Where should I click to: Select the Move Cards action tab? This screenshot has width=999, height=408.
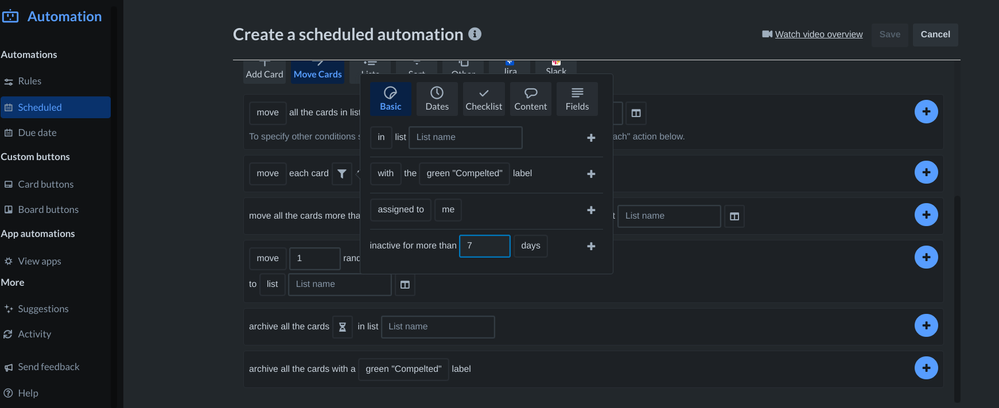[x=317, y=71]
